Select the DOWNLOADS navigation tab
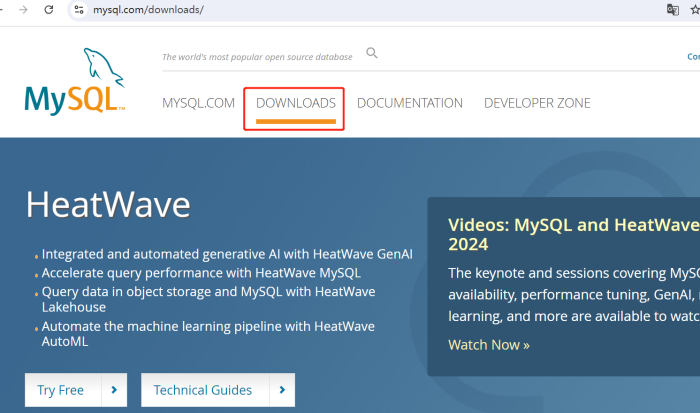The width and height of the screenshot is (700, 413). point(295,103)
